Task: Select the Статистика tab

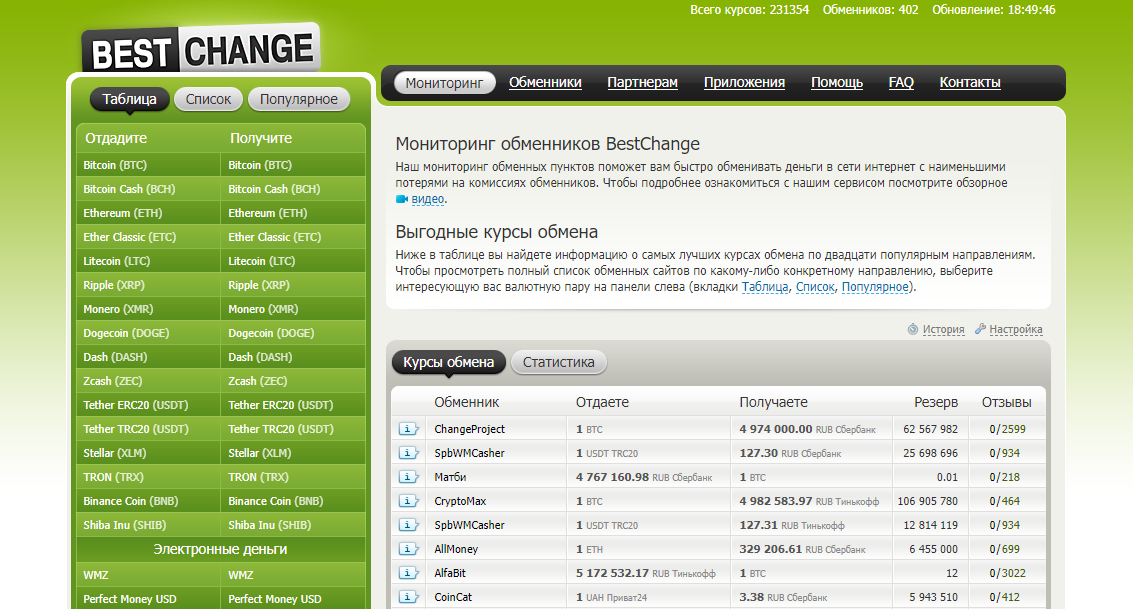Action: [559, 362]
